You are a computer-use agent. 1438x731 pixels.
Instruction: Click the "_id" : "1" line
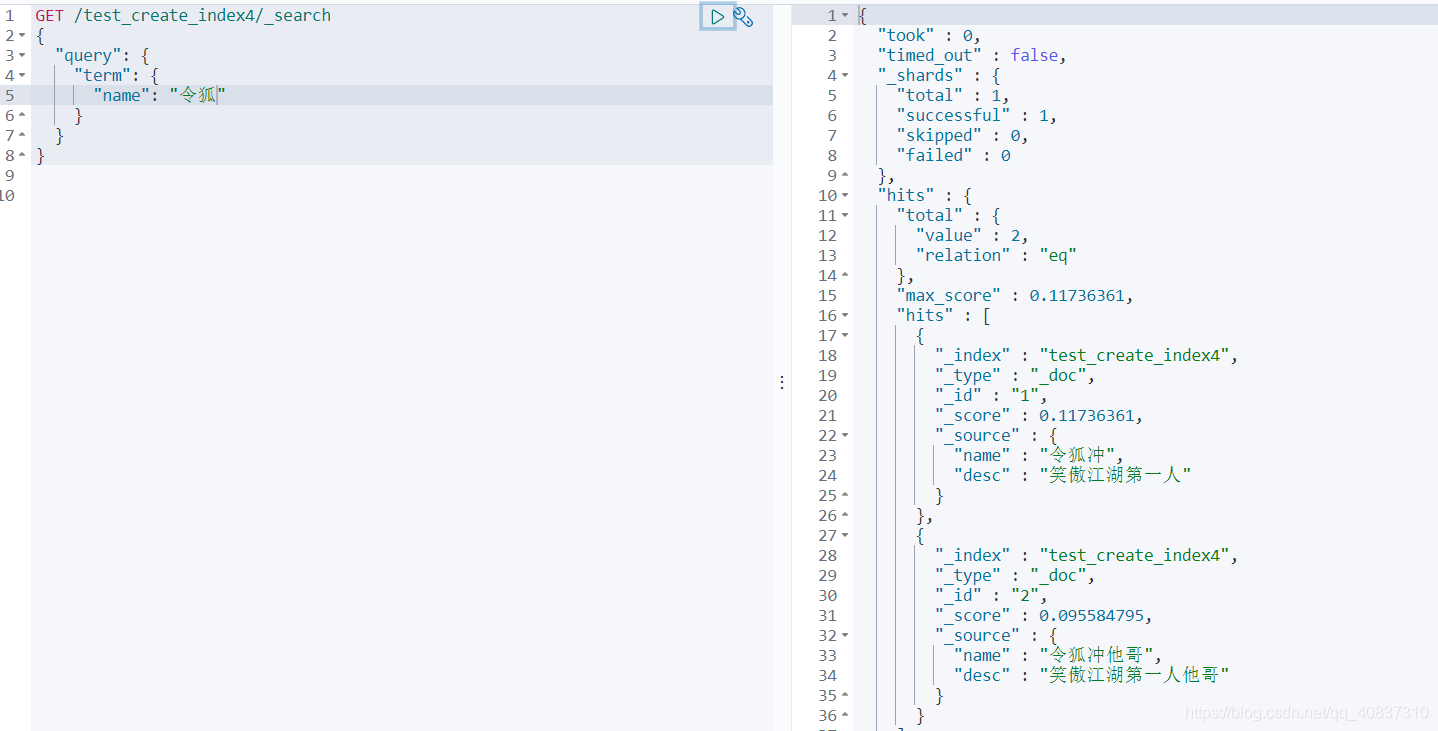pyautogui.click(x=991, y=396)
